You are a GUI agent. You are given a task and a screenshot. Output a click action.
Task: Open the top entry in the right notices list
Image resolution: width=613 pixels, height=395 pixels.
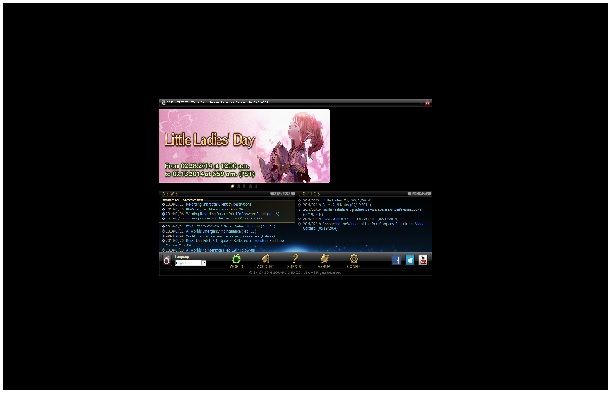point(335,200)
